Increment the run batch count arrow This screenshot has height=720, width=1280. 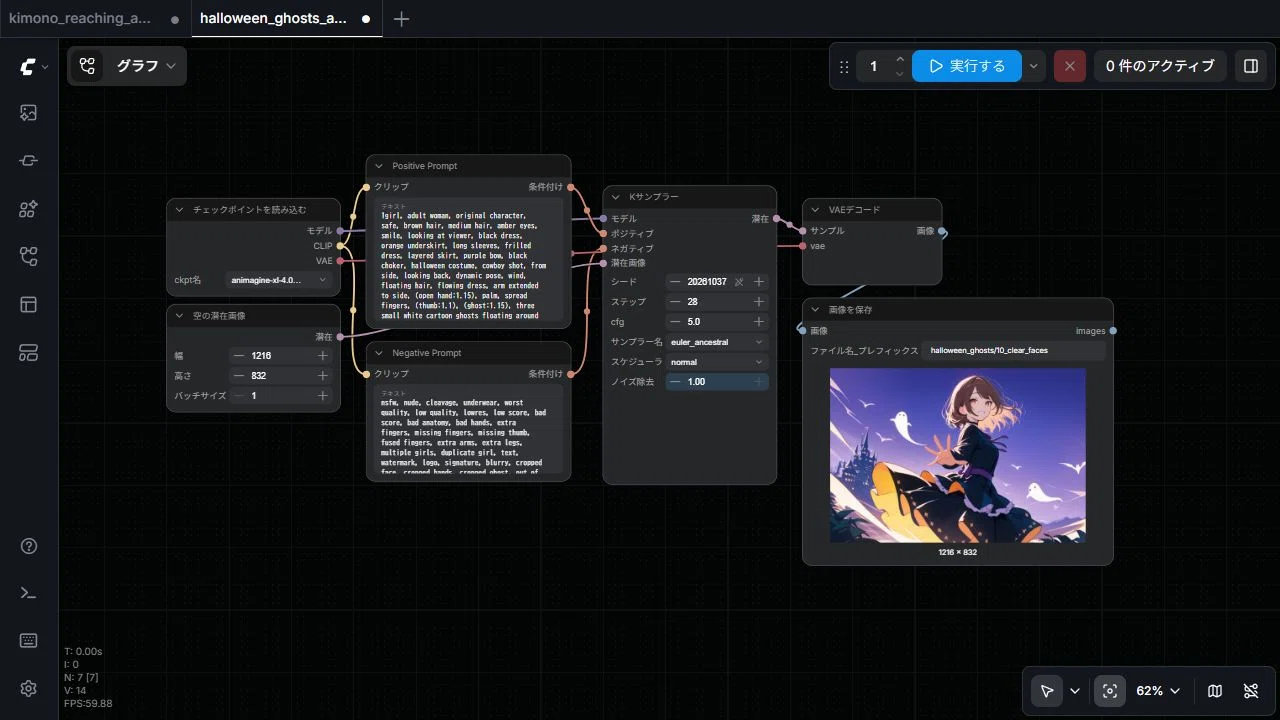[x=900, y=59]
